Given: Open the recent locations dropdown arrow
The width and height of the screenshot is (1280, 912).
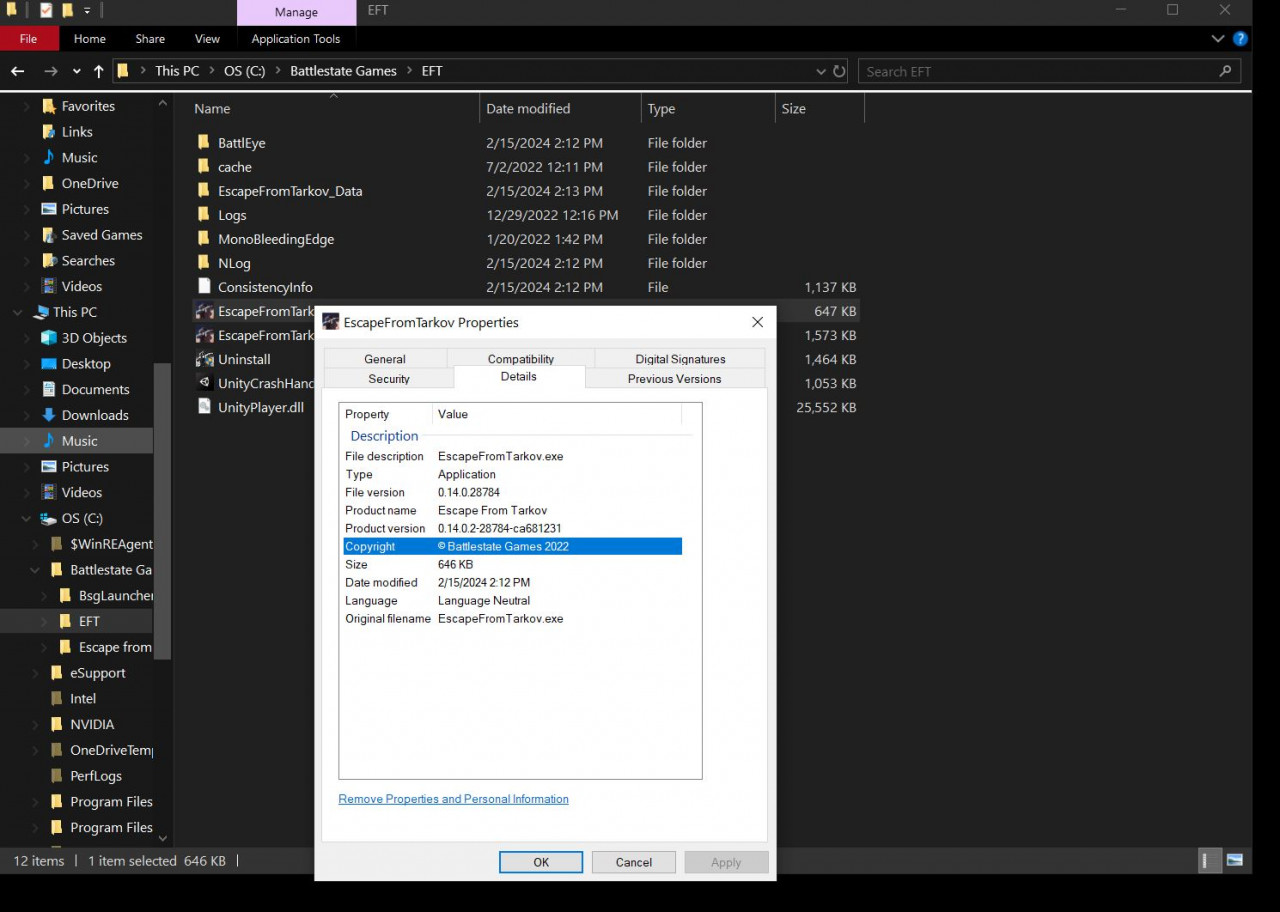Looking at the screenshot, I should [x=77, y=71].
